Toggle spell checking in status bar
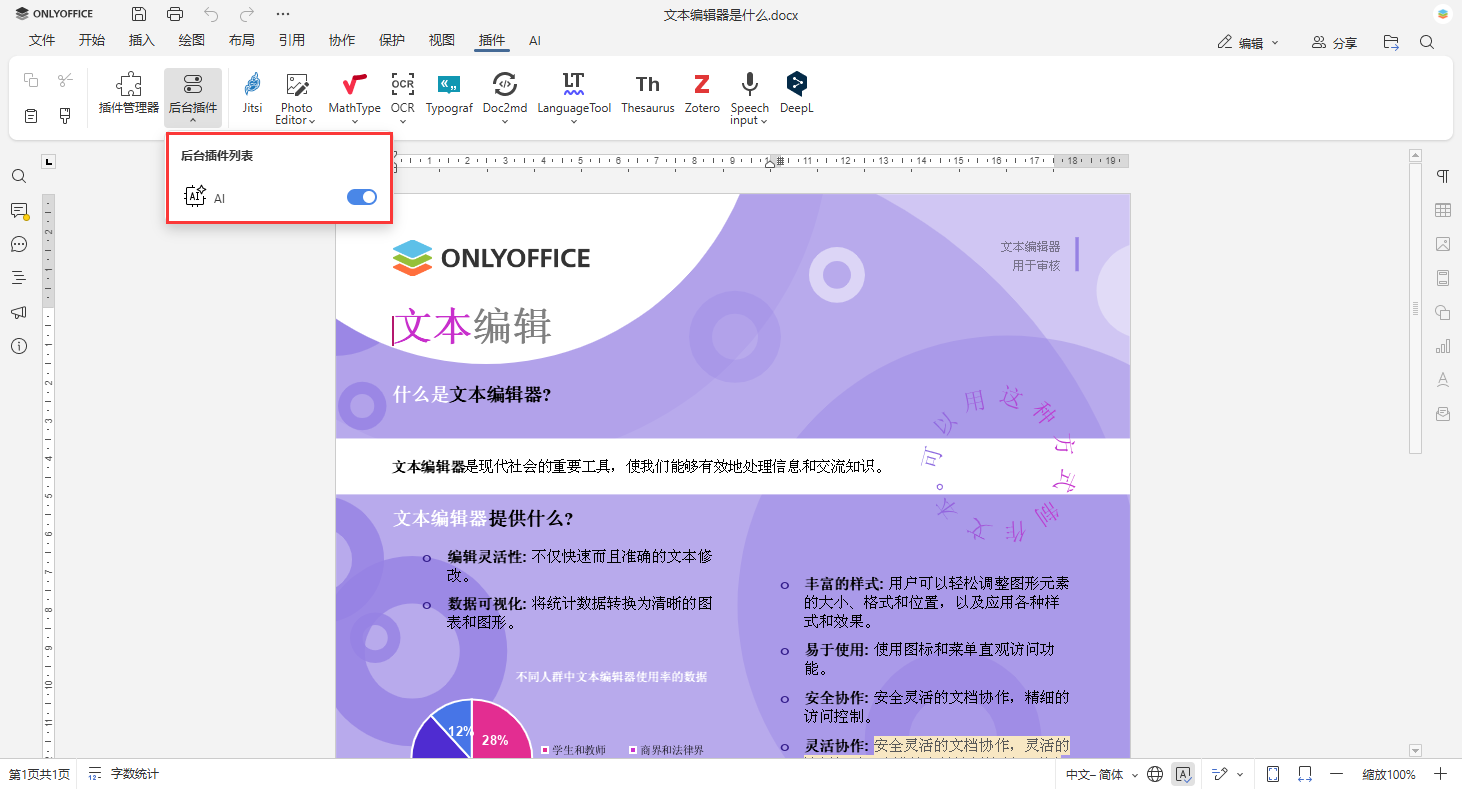1462x789 pixels. pyautogui.click(x=1183, y=774)
